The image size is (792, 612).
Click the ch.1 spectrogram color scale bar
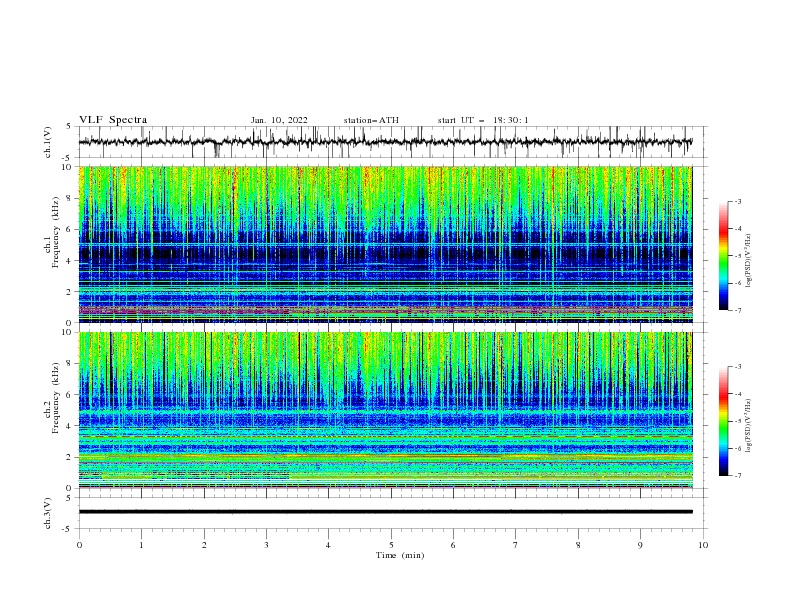click(724, 256)
